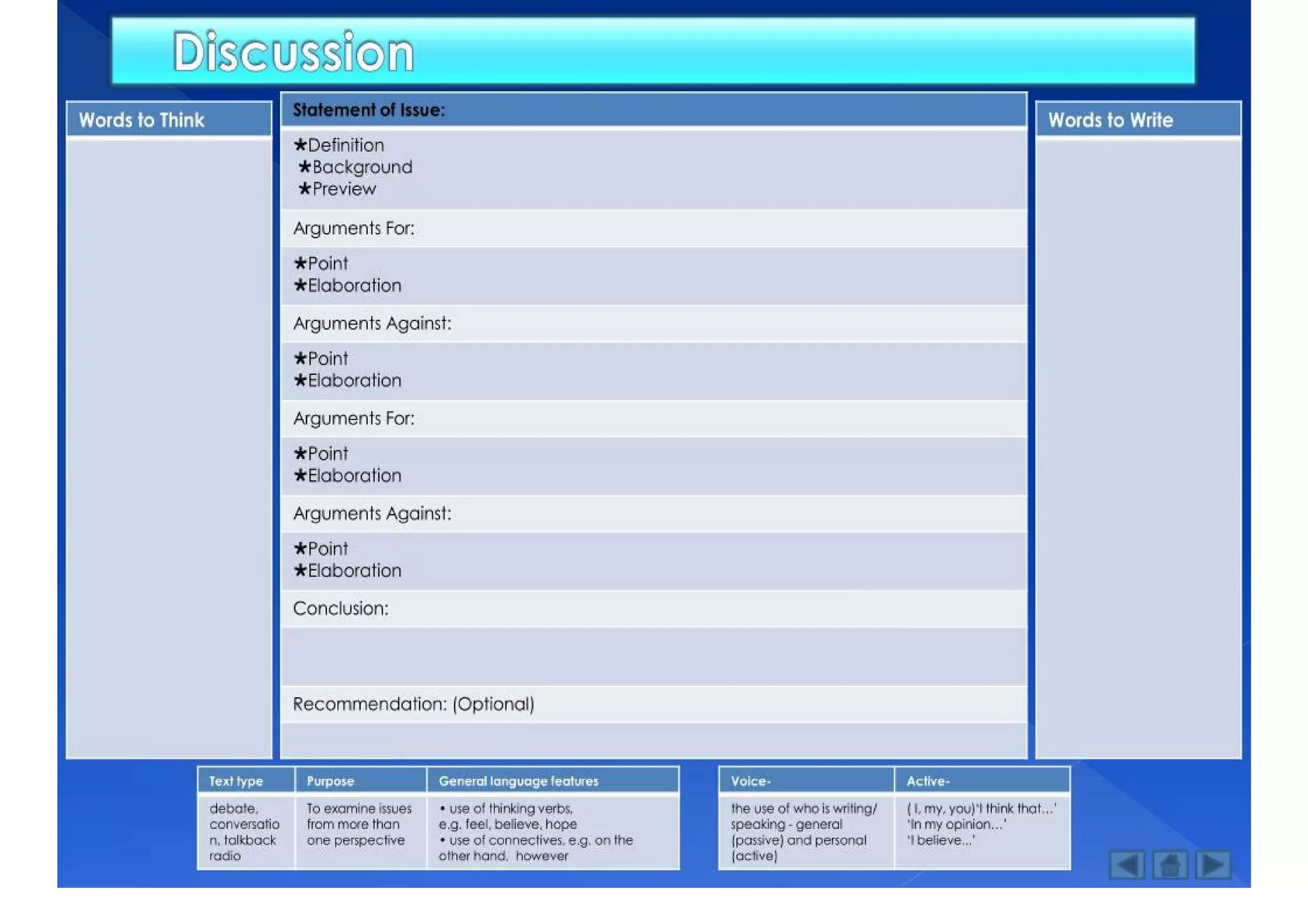Click the Preview bullet
The width and height of the screenshot is (1308, 924).
pyautogui.click(x=337, y=189)
